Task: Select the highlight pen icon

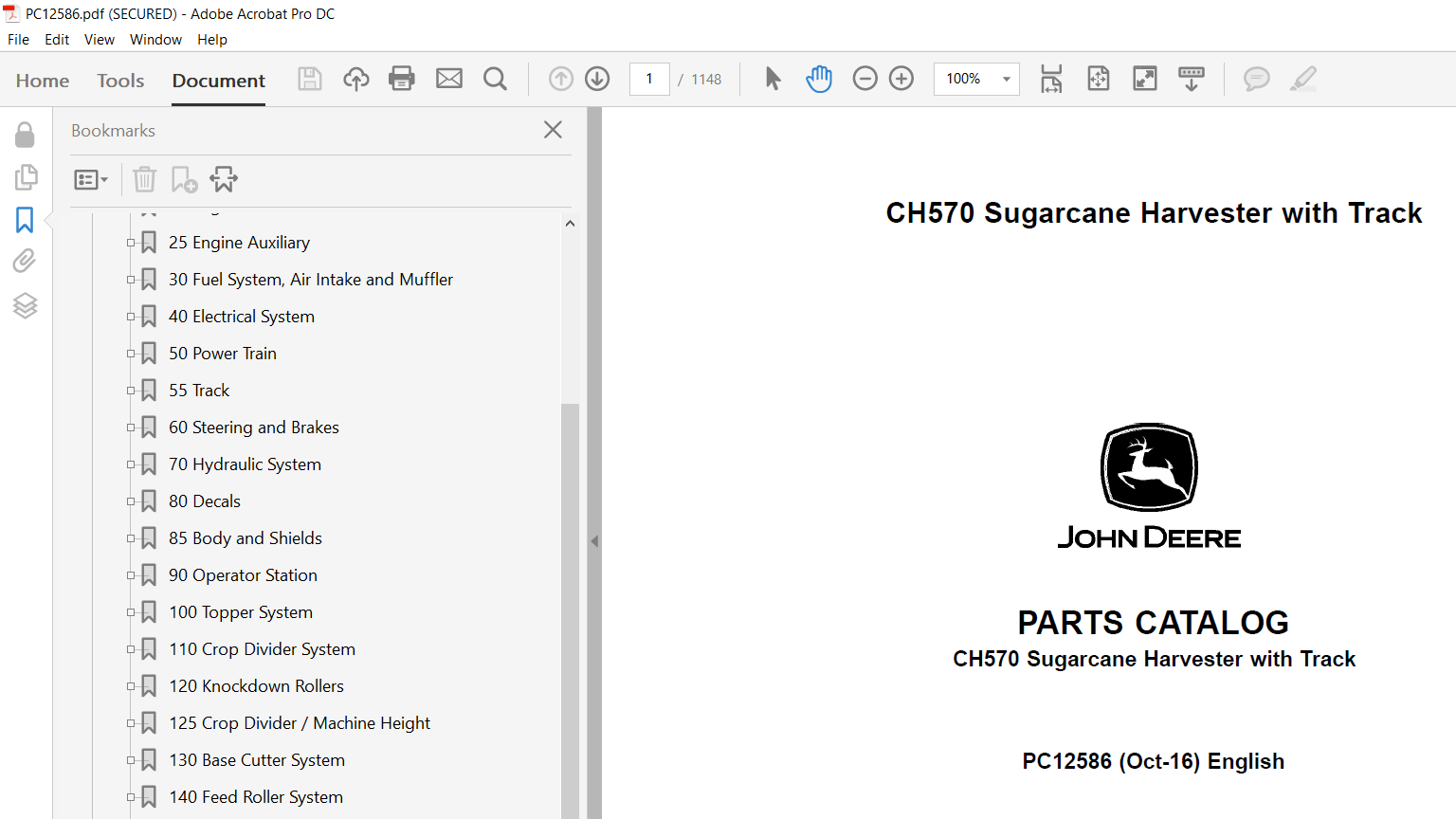Action: point(1303,79)
